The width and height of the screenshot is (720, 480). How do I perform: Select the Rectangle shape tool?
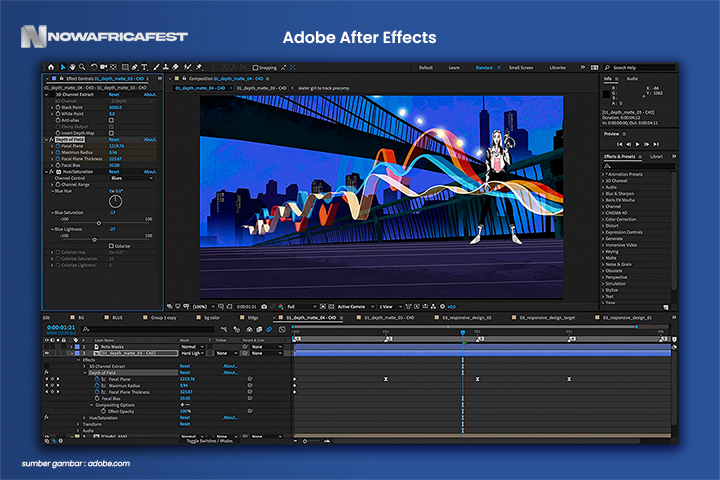click(x=125, y=67)
